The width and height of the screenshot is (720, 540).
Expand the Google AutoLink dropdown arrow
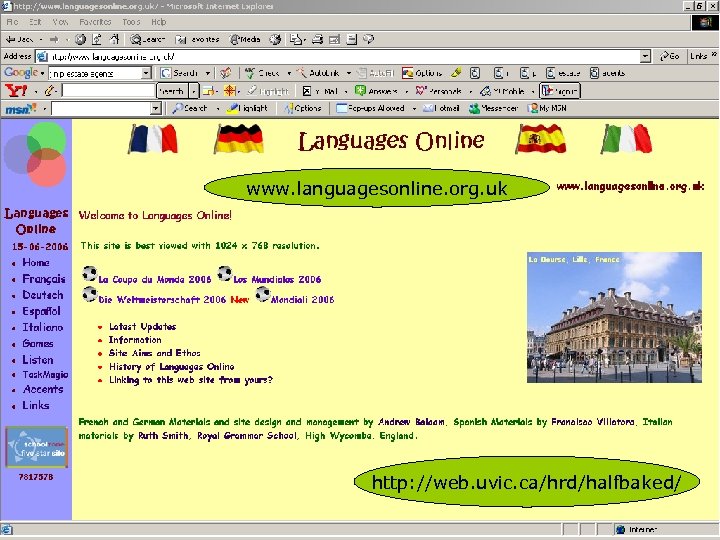pyautogui.click(x=348, y=73)
